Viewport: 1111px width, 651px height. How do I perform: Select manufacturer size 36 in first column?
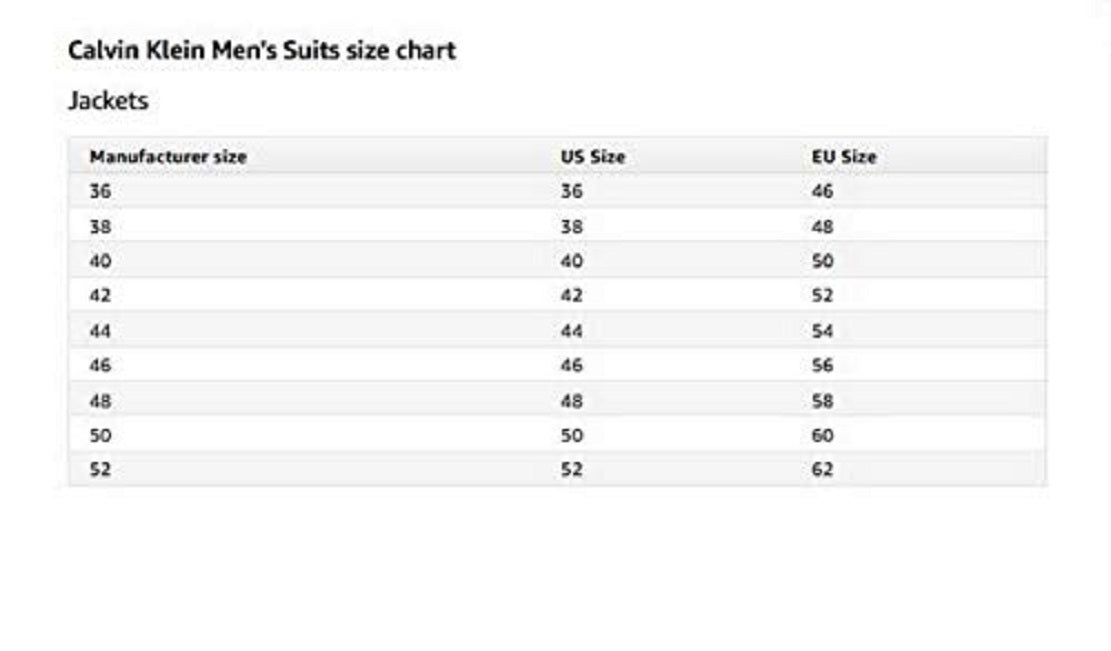tap(100, 192)
